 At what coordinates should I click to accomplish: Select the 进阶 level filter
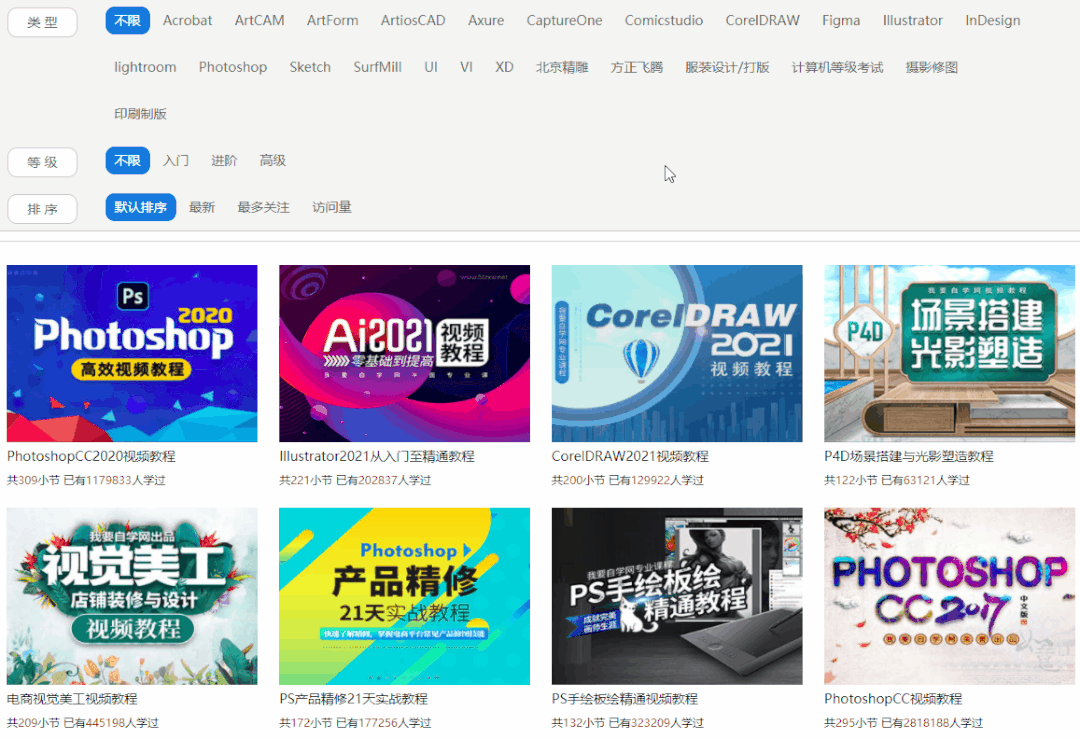224,160
